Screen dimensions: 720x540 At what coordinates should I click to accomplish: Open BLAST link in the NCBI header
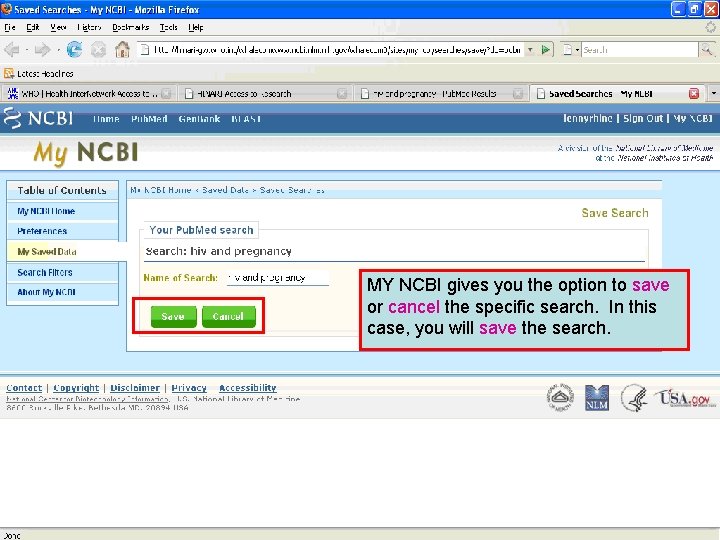[x=246, y=119]
